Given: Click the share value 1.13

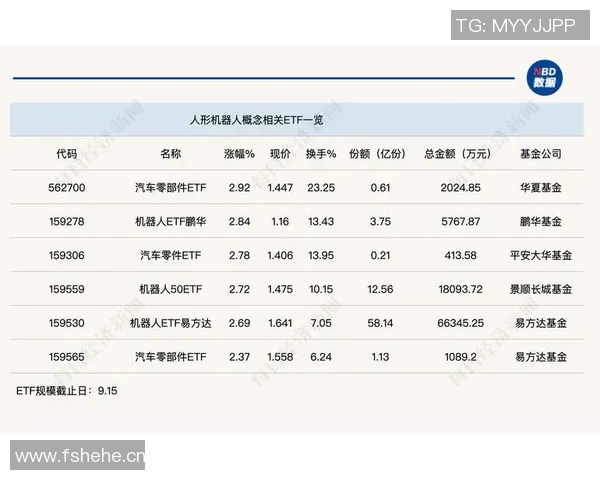Looking at the screenshot, I should click(x=380, y=357).
